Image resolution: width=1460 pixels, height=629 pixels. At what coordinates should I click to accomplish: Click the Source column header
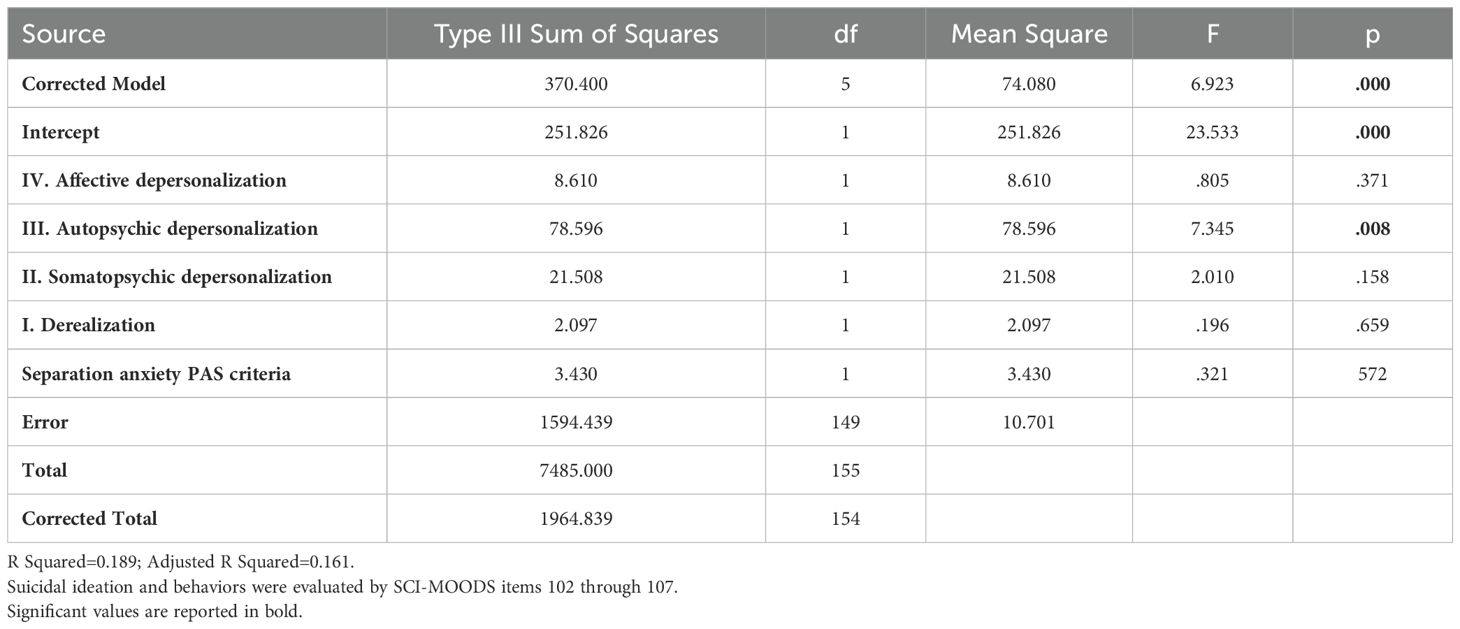(x=64, y=34)
